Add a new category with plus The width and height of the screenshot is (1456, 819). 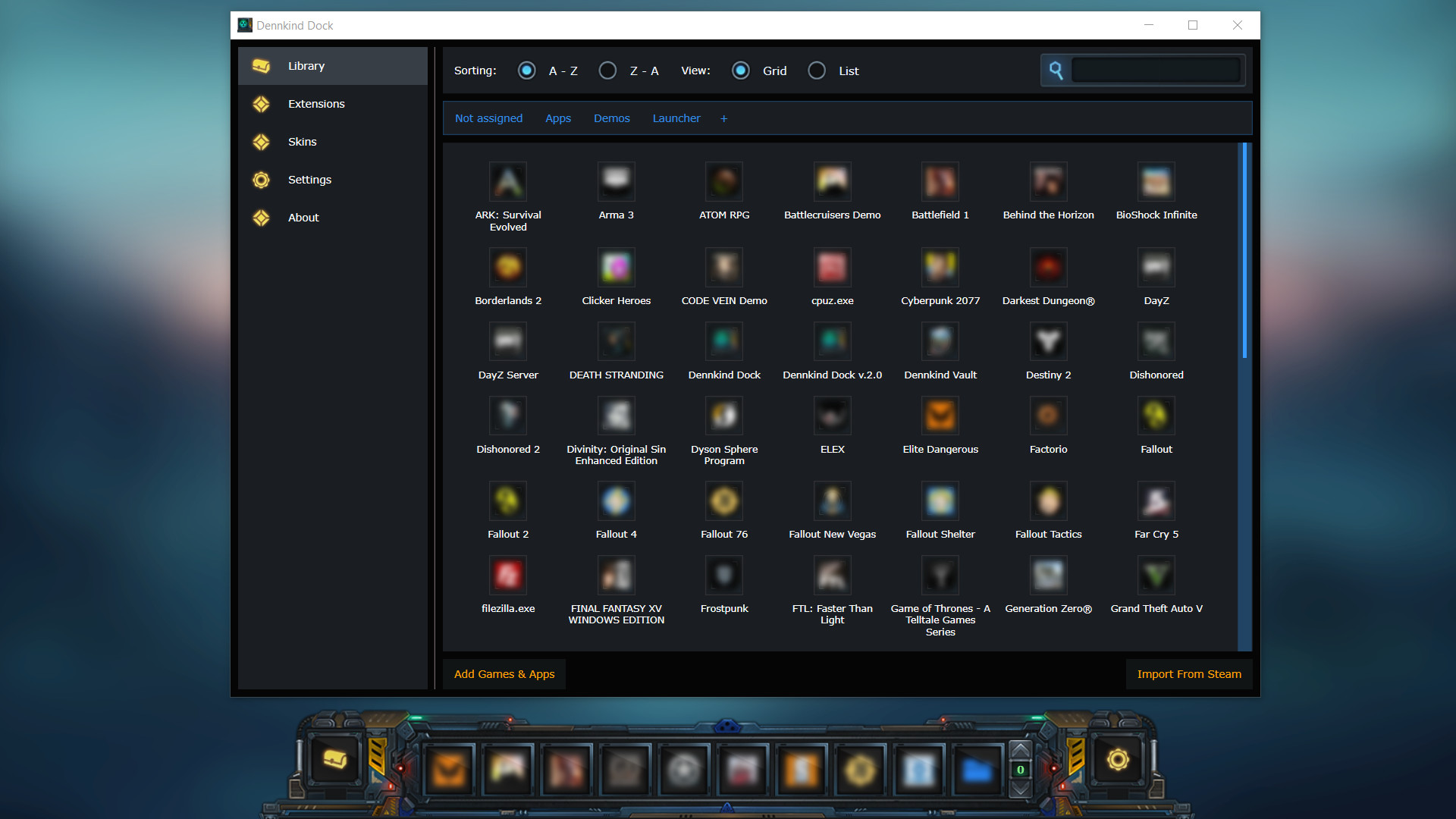pos(723,118)
